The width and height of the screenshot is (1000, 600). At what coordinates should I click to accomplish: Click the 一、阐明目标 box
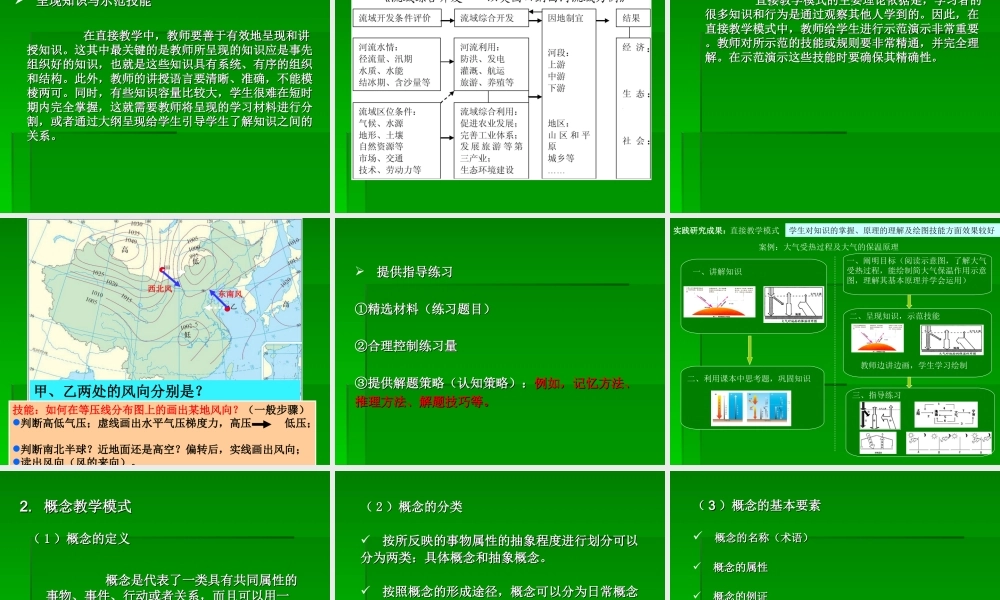tap(917, 272)
